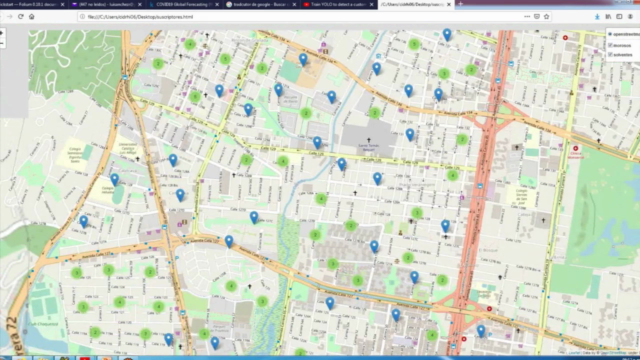640x360 pixels.
Task: Save page to Pocket
Action: point(537,17)
